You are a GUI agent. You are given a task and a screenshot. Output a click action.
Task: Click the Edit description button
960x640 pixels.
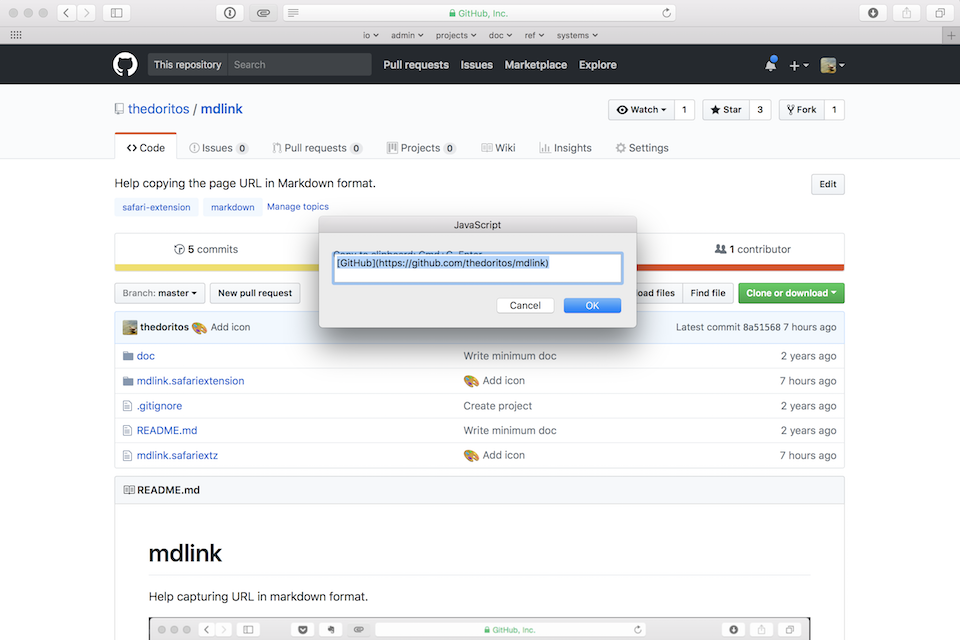tap(828, 184)
